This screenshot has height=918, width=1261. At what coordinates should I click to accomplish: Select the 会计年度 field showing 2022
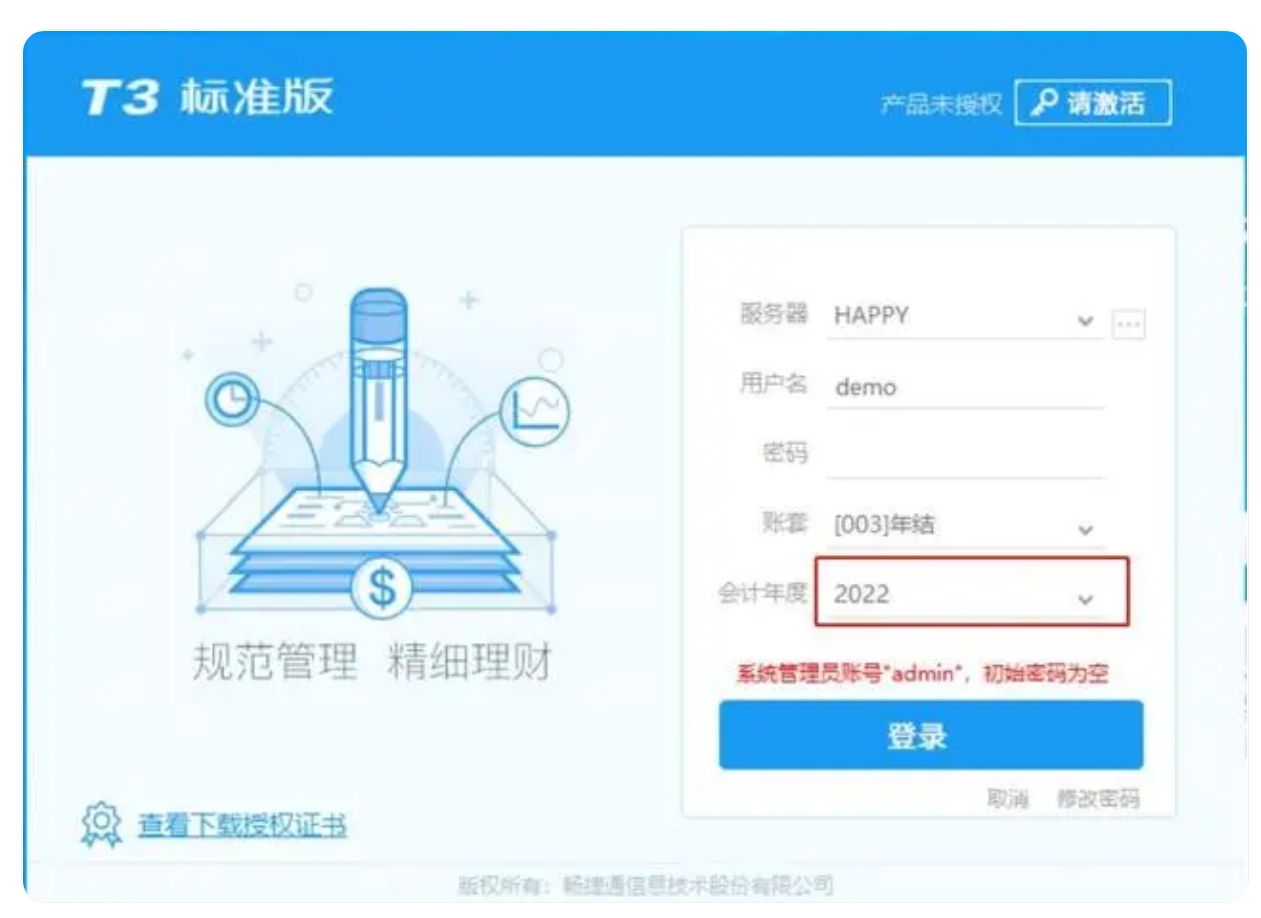point(972,592)
